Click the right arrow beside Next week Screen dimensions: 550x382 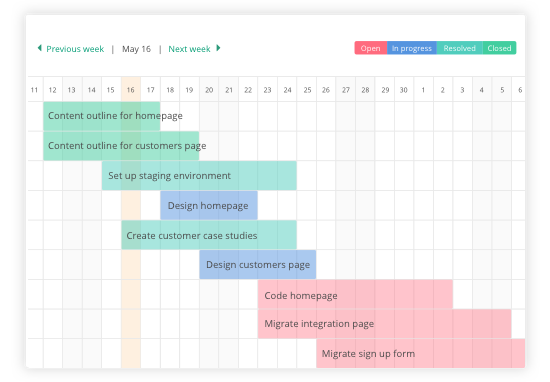point(218,48)
